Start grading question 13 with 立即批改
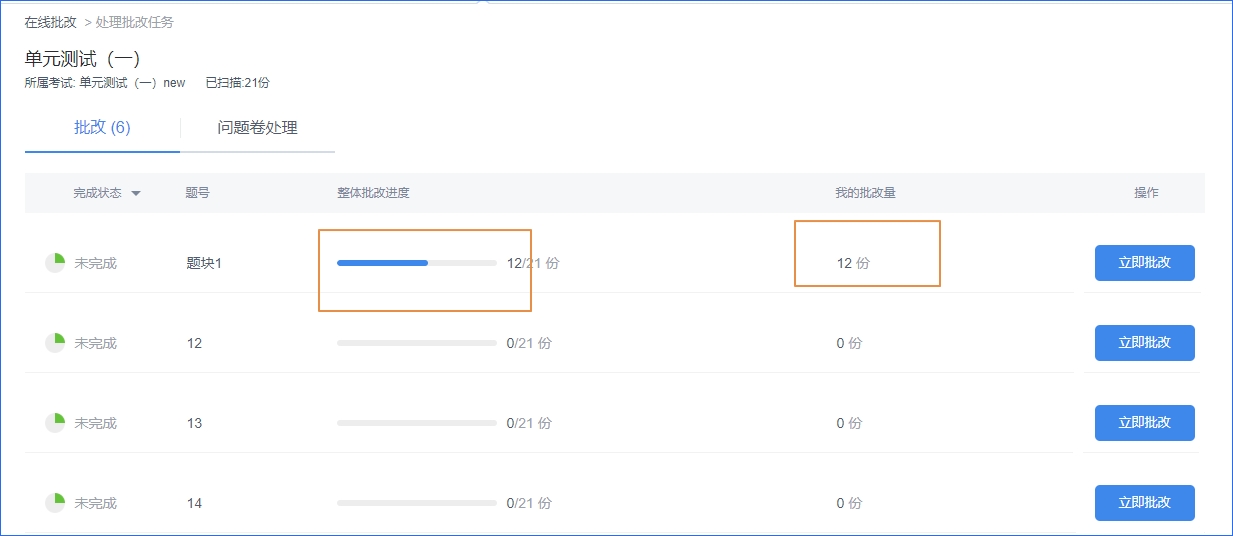Screen dimensions: 1233x536 (x=1144, y=423)
